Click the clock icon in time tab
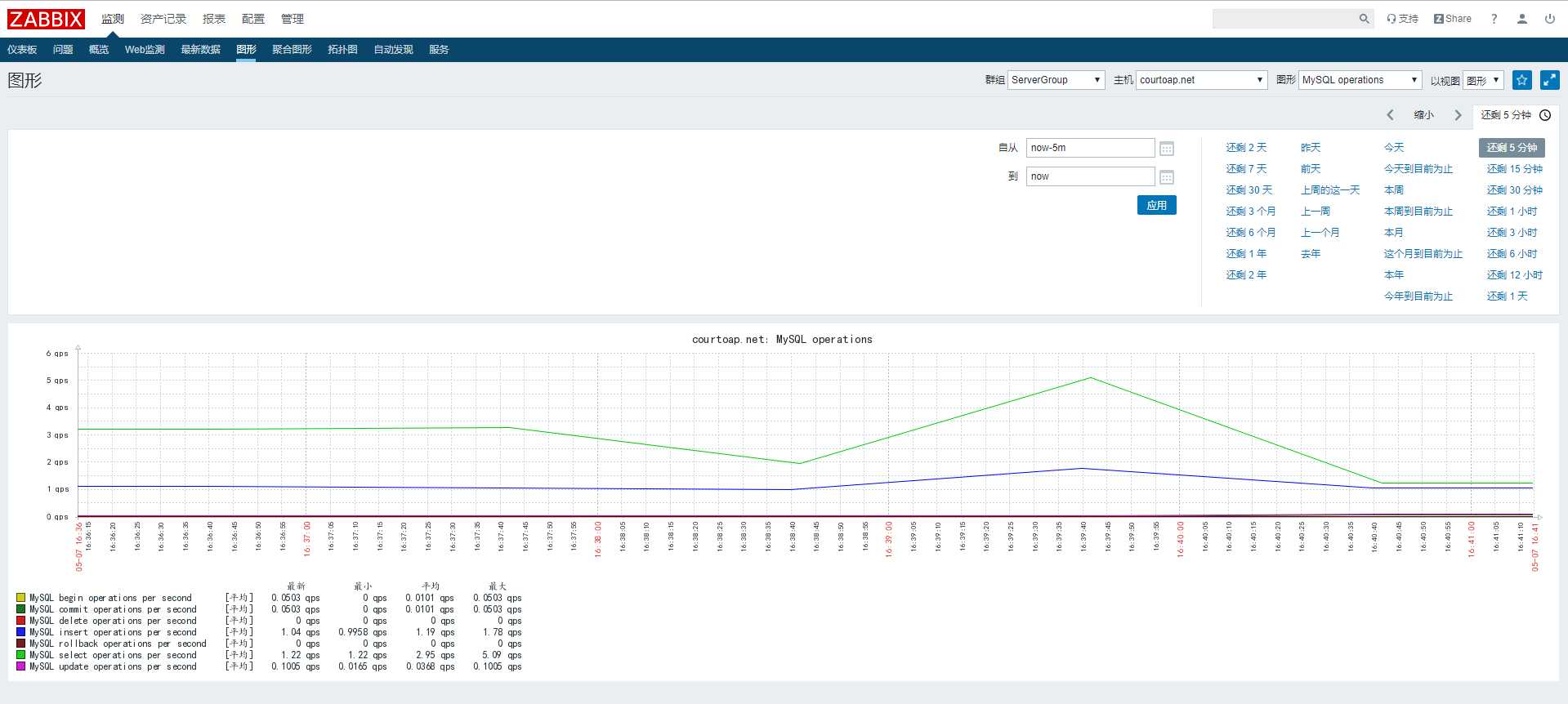The image size is (1568, 704). click(x=1545, y=115)
